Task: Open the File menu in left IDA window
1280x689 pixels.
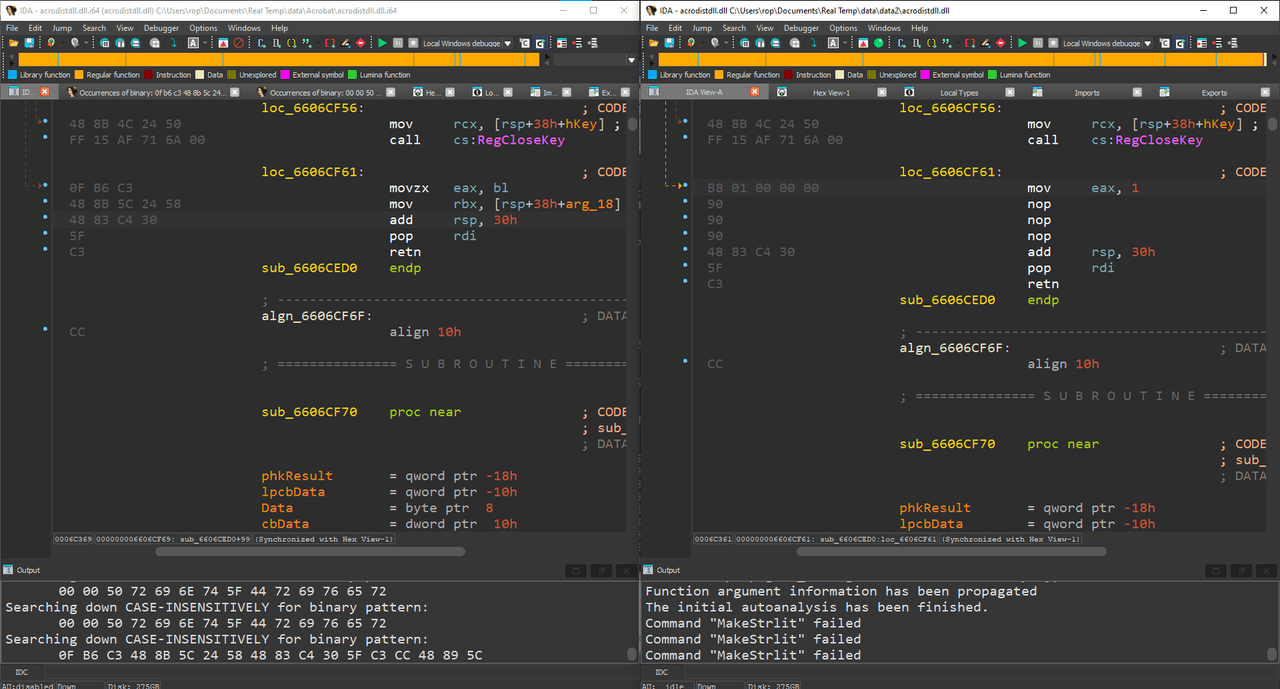Action: coord(12,28)
